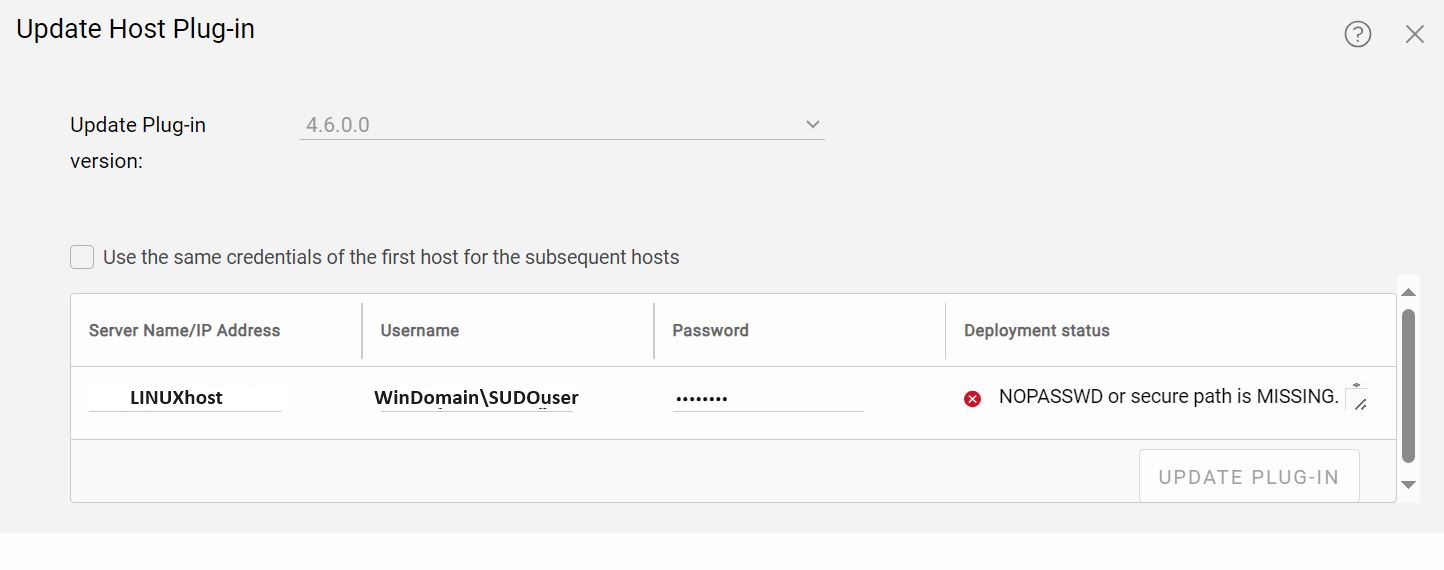Click the Password column header
This screenshot has height=570, width=1444.
pyautogui.click(x=710, y=331)
